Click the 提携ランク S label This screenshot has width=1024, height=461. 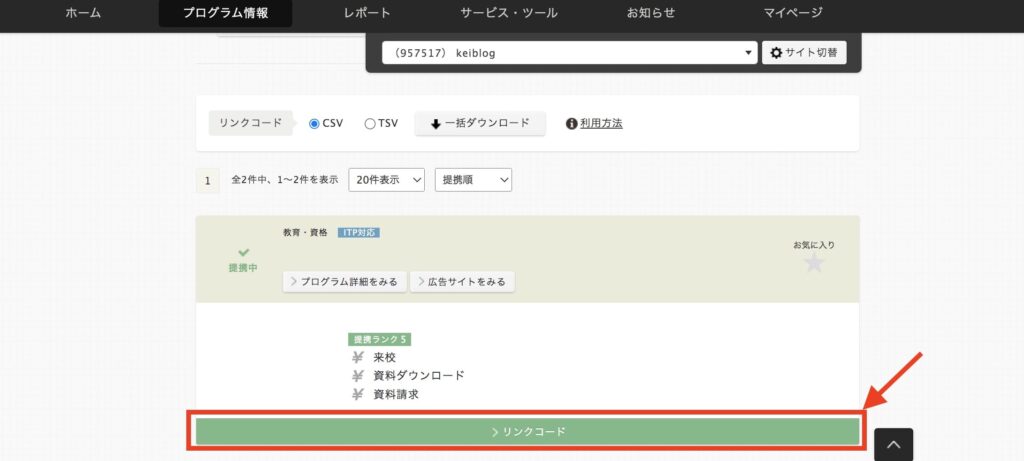[379, 340]
